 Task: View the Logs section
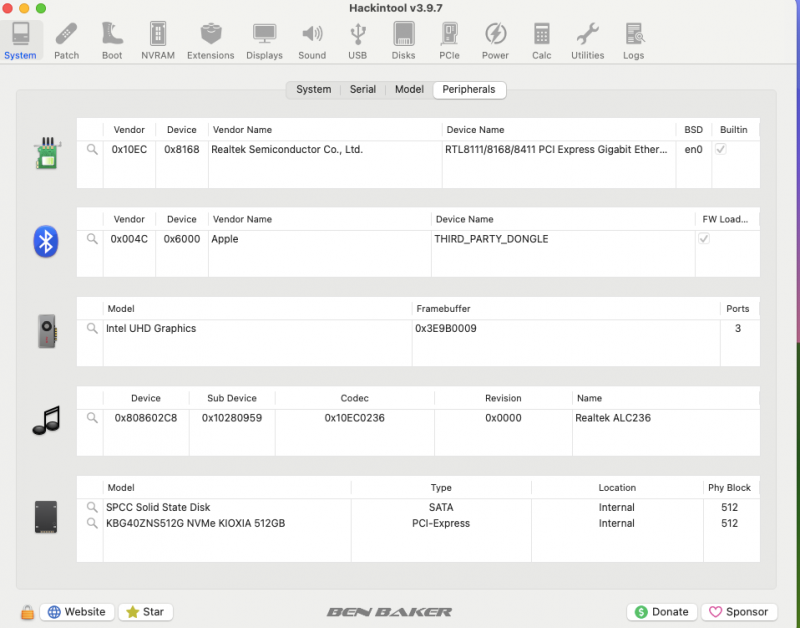pos(633,38)
